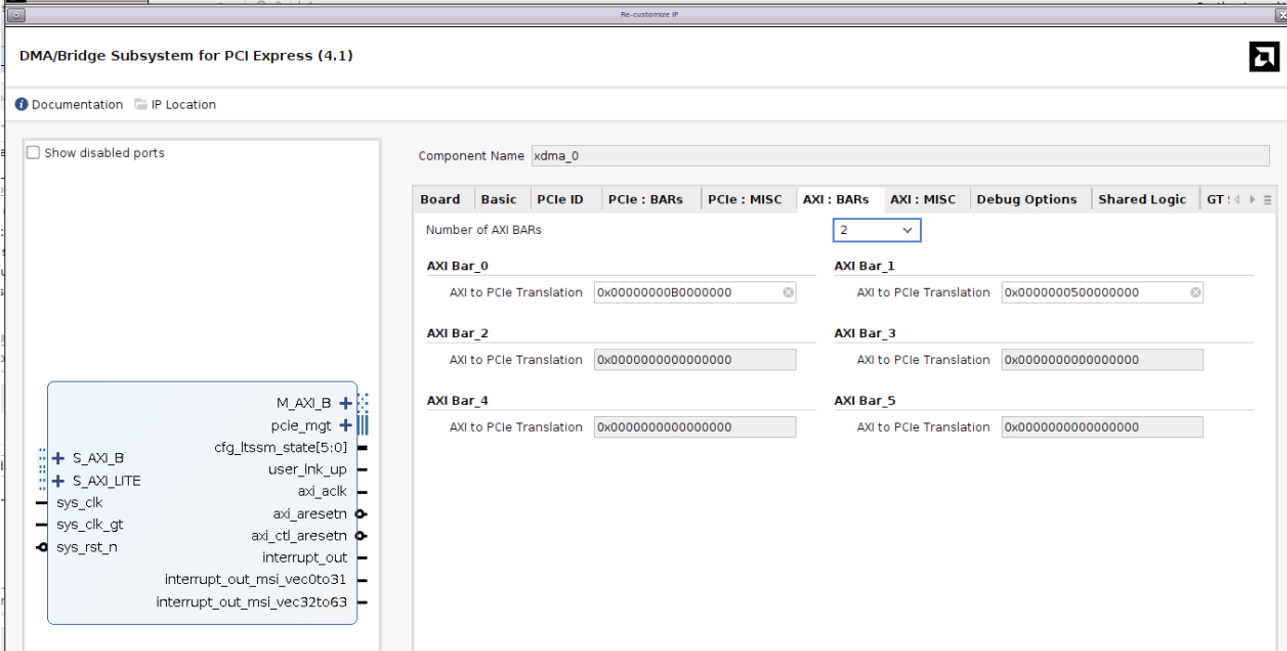Enable Show disabled ports checkbox
Screen dimensions: 1287x651
(33, 153)
